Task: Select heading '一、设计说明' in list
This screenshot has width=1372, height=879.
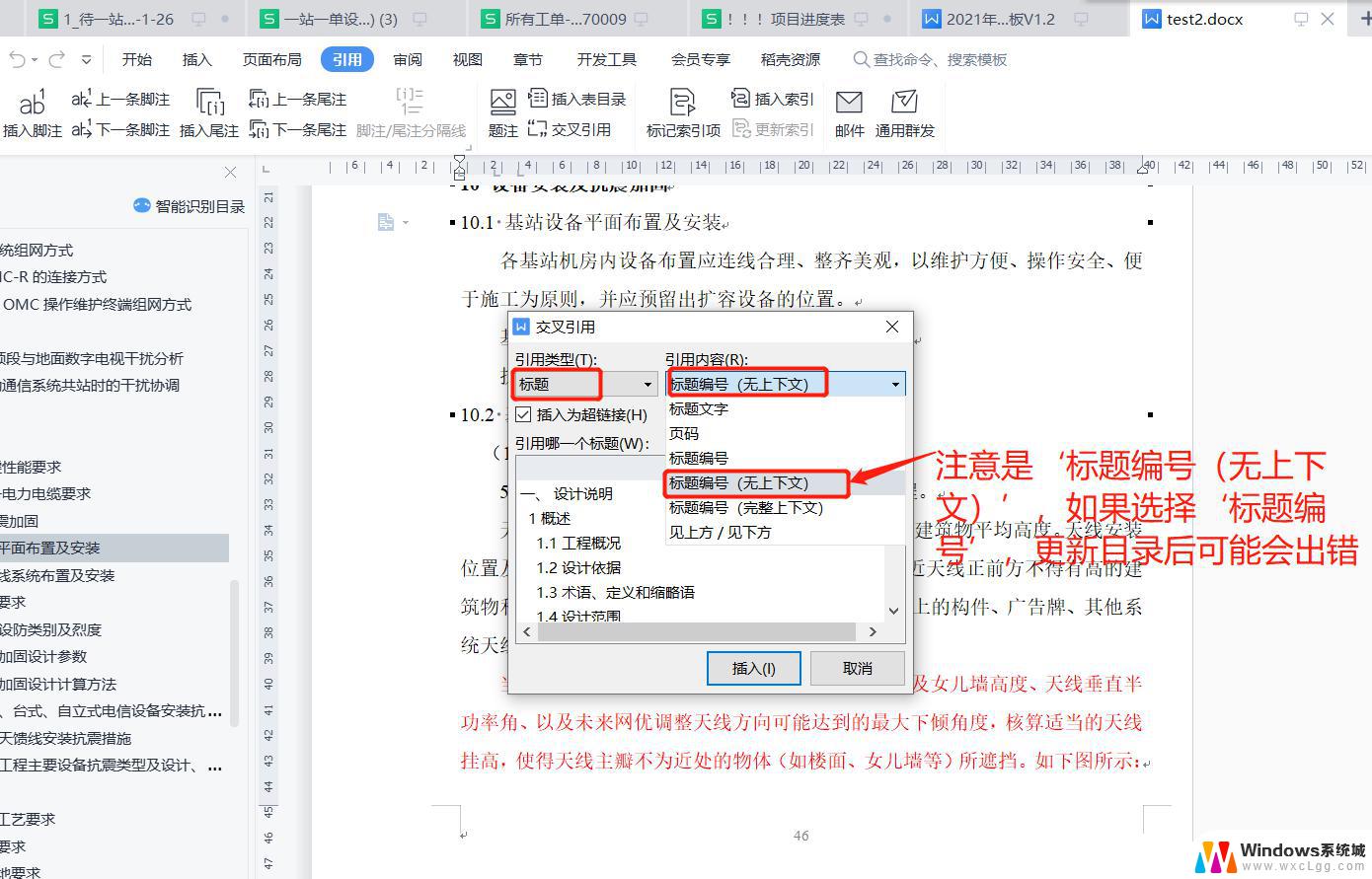Action: click(568, 493)
